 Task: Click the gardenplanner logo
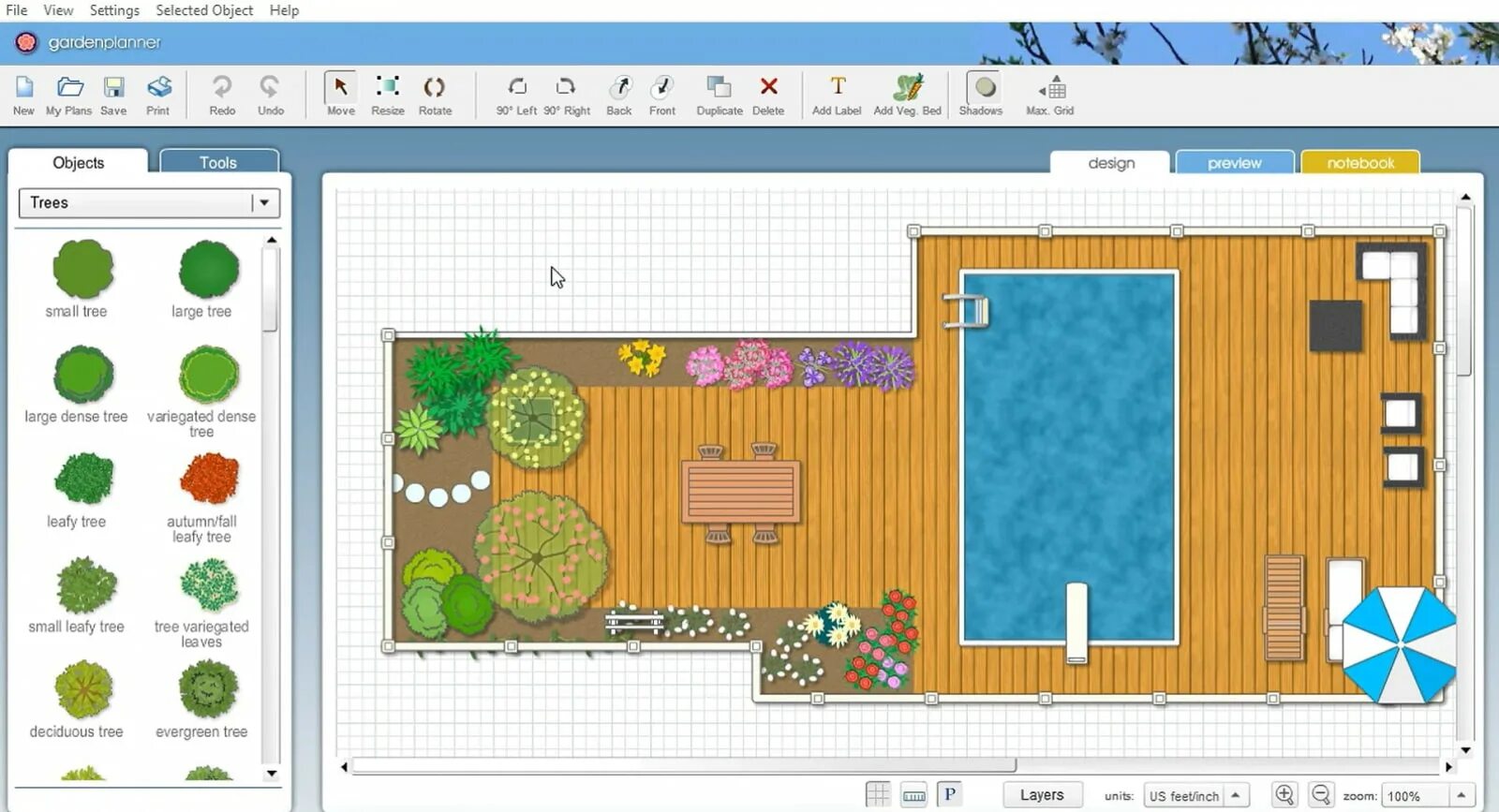point(88,42)
